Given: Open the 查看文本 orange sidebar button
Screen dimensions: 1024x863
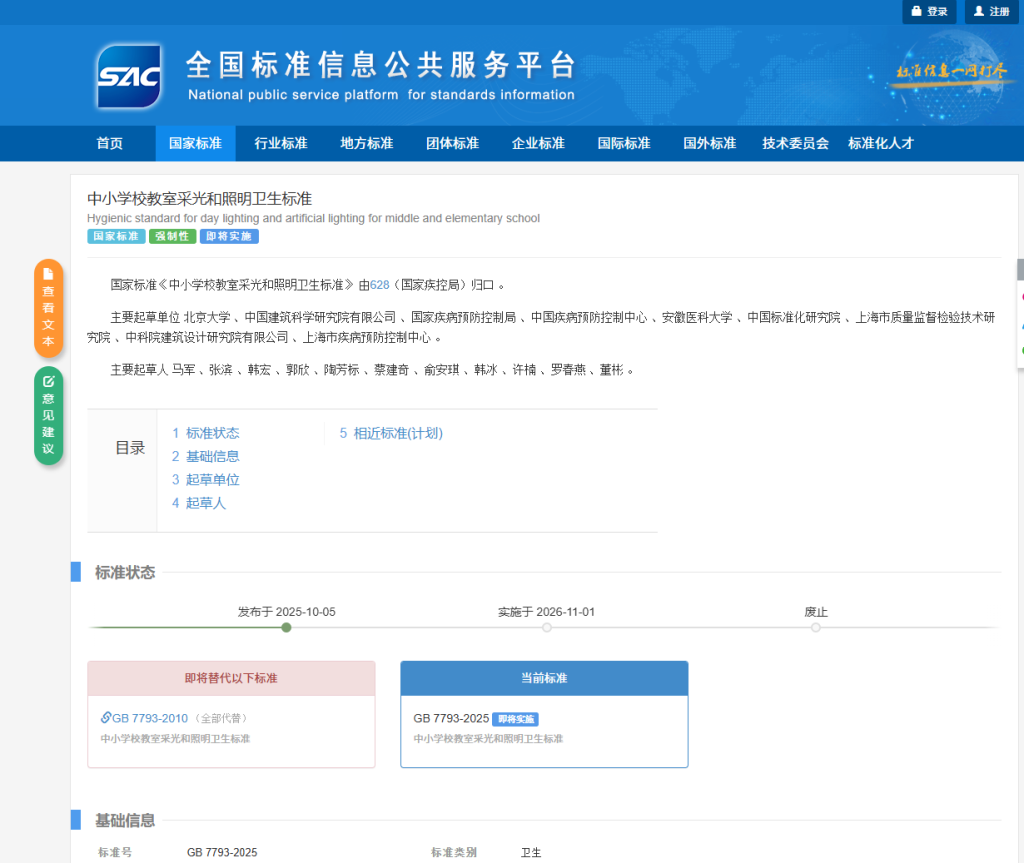Looking at the screenshot, I should [48, 308].
